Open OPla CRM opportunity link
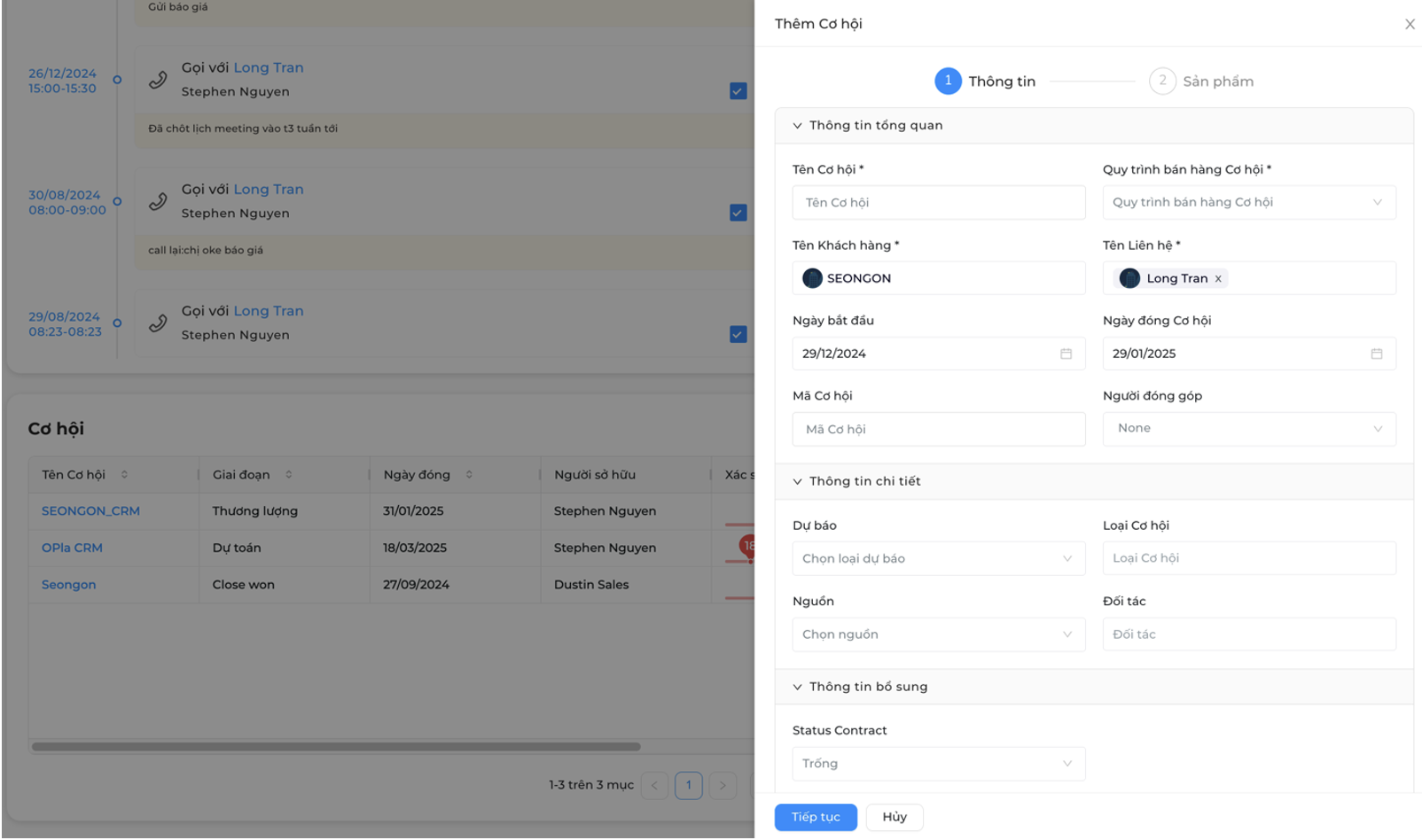The image size is (1422, 840). click(x=72, y=548)
